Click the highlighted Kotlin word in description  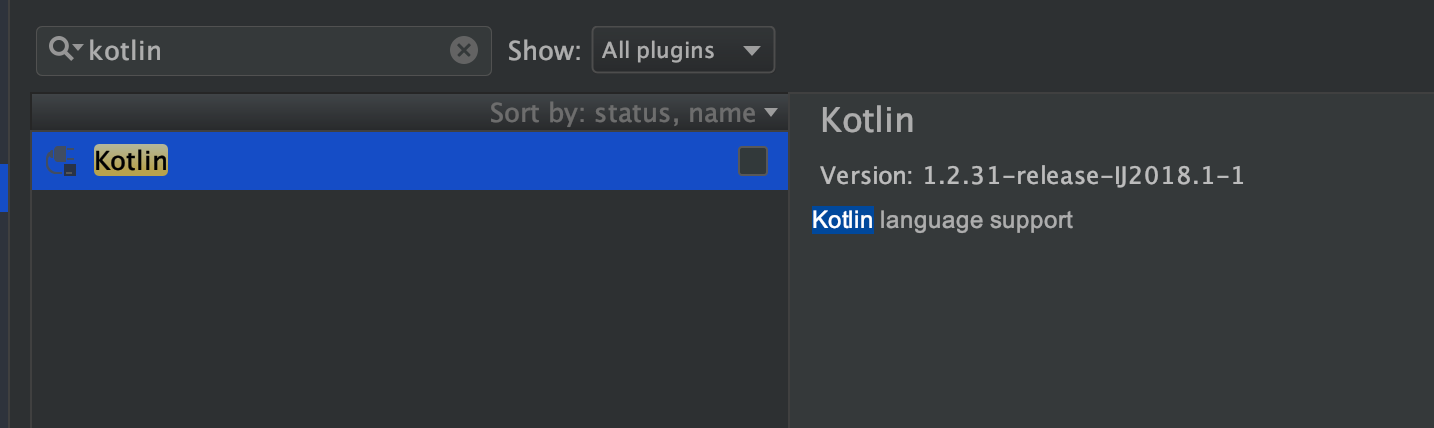(842, 220)
